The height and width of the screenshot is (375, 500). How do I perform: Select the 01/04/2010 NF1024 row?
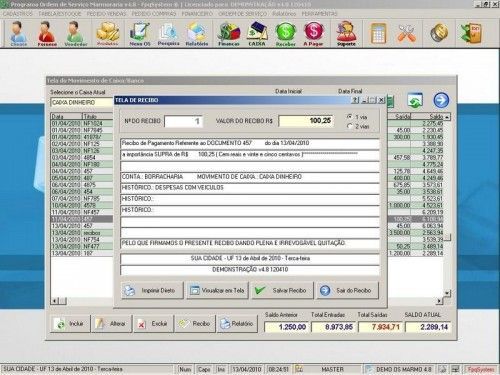pyautogui.click(x=82, y=123)
